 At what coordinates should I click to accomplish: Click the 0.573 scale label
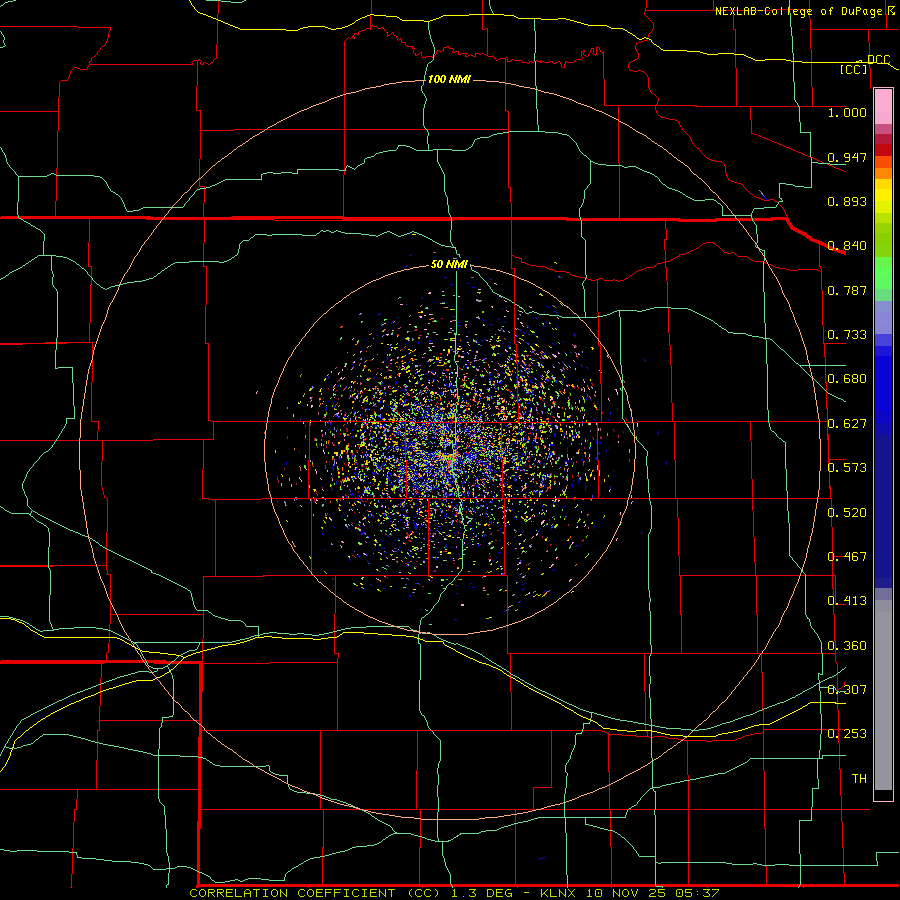point(847,468)
